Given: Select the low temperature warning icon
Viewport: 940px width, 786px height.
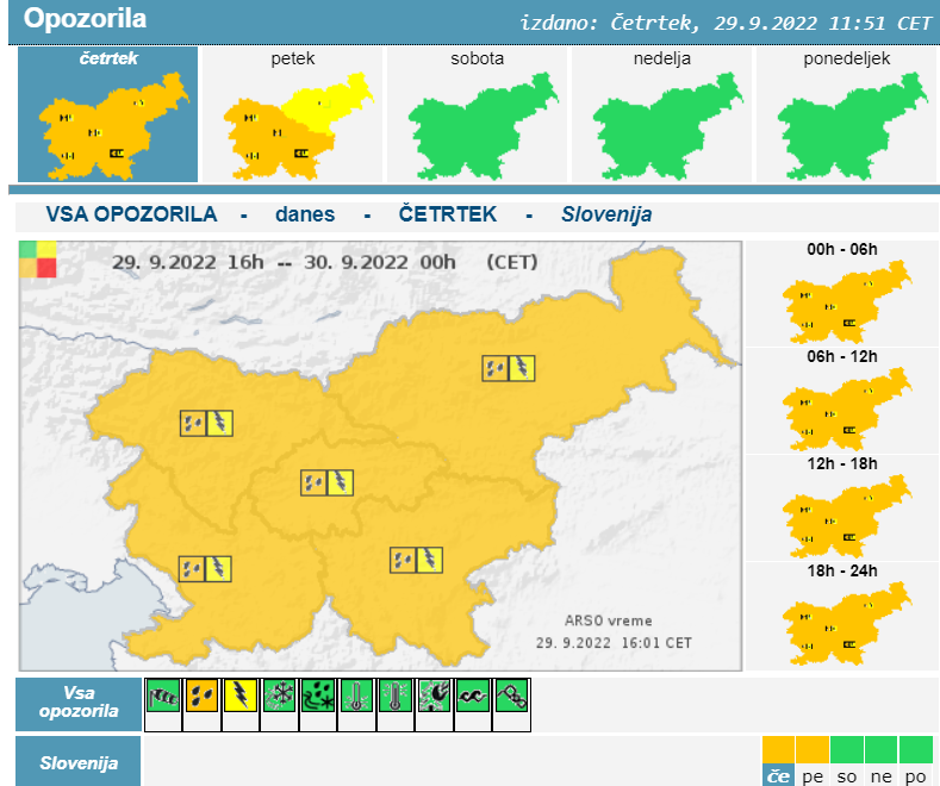Looking at the screenshot, I should [354, 700].
